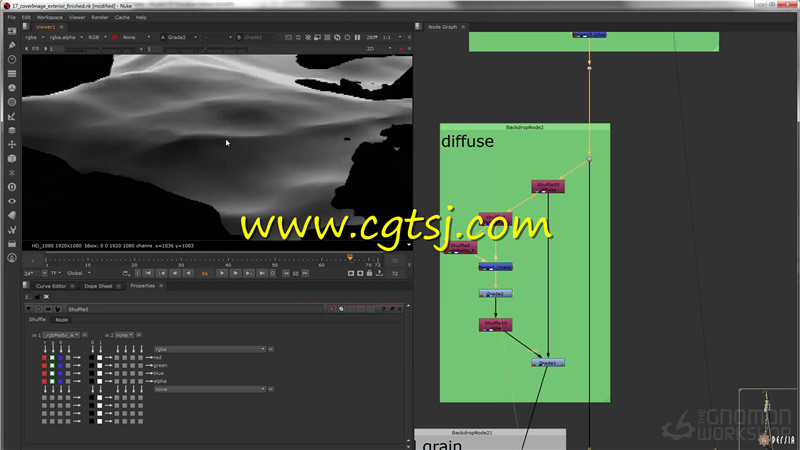Viewport: 800px width, 450px height.
Task: Click the play backward button
Action: [188, 273]
